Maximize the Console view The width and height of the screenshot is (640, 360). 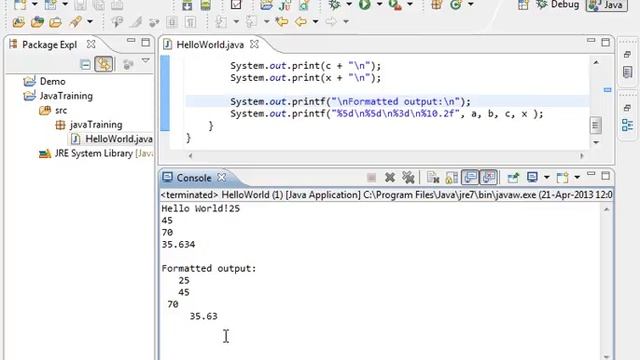pyautogui.click(x=605, y=176)
